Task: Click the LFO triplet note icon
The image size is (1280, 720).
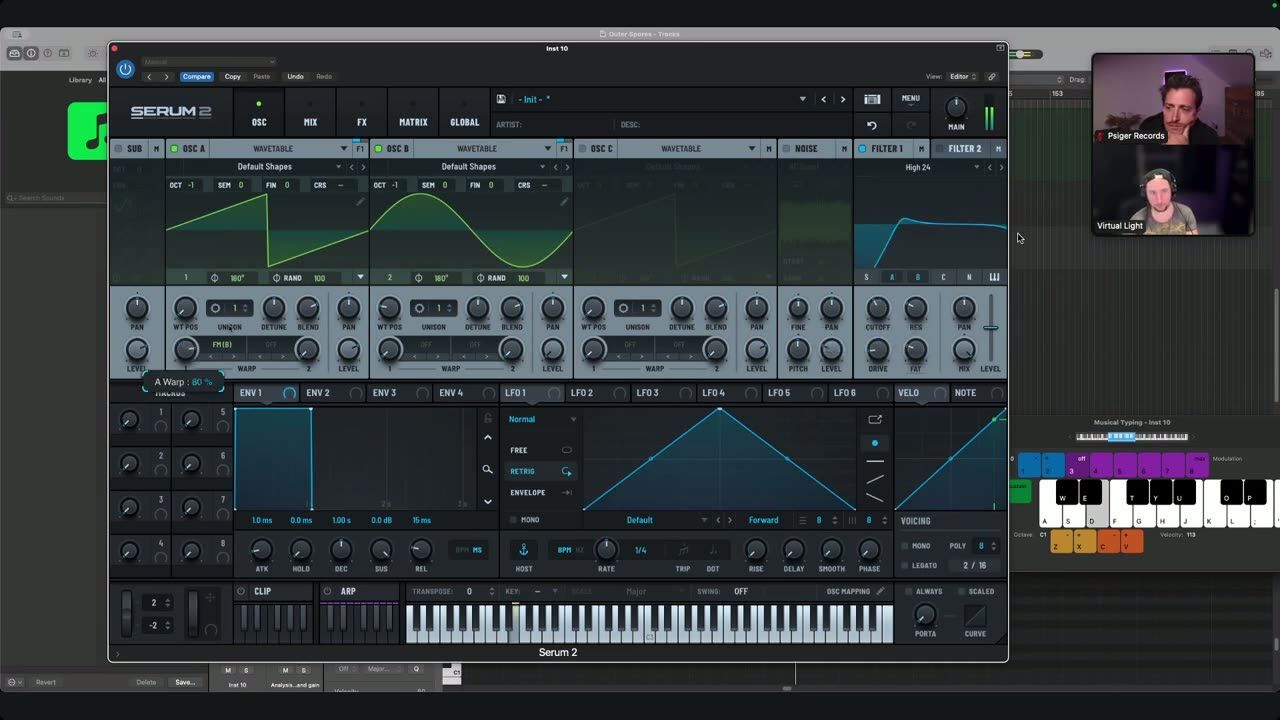Action: pos(683,550)
